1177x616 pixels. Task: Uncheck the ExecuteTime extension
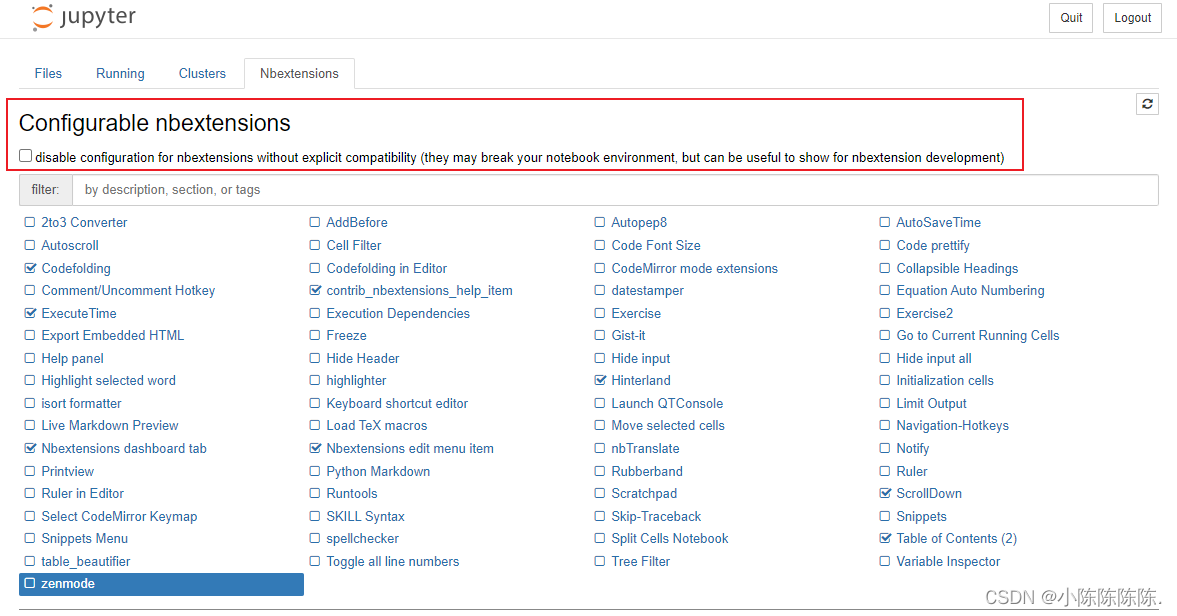30,313
